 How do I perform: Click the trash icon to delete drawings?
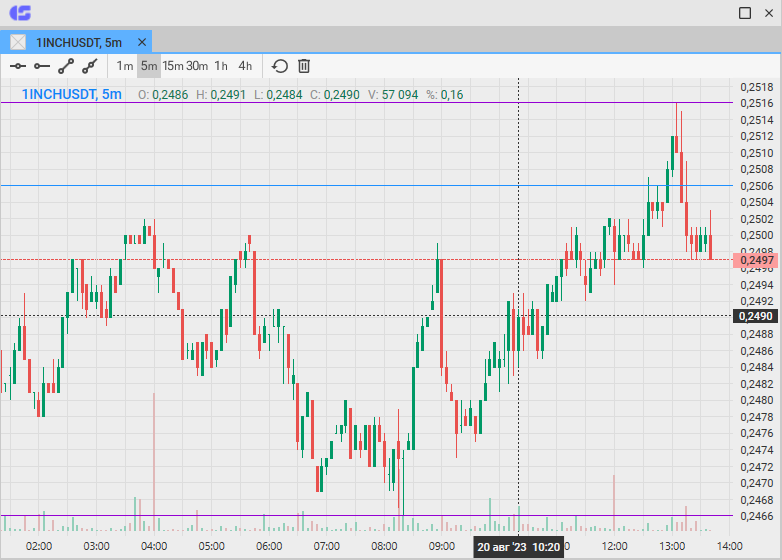(304, 66)
